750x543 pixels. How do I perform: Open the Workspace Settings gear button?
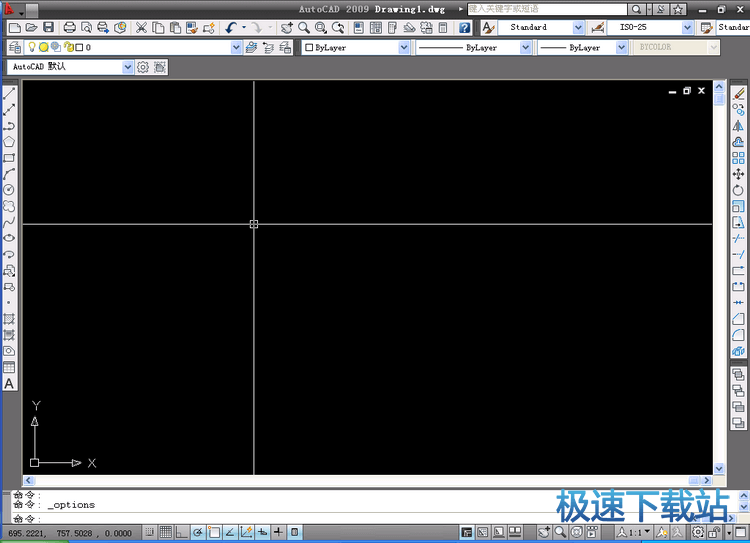click(x=143, y=67)
